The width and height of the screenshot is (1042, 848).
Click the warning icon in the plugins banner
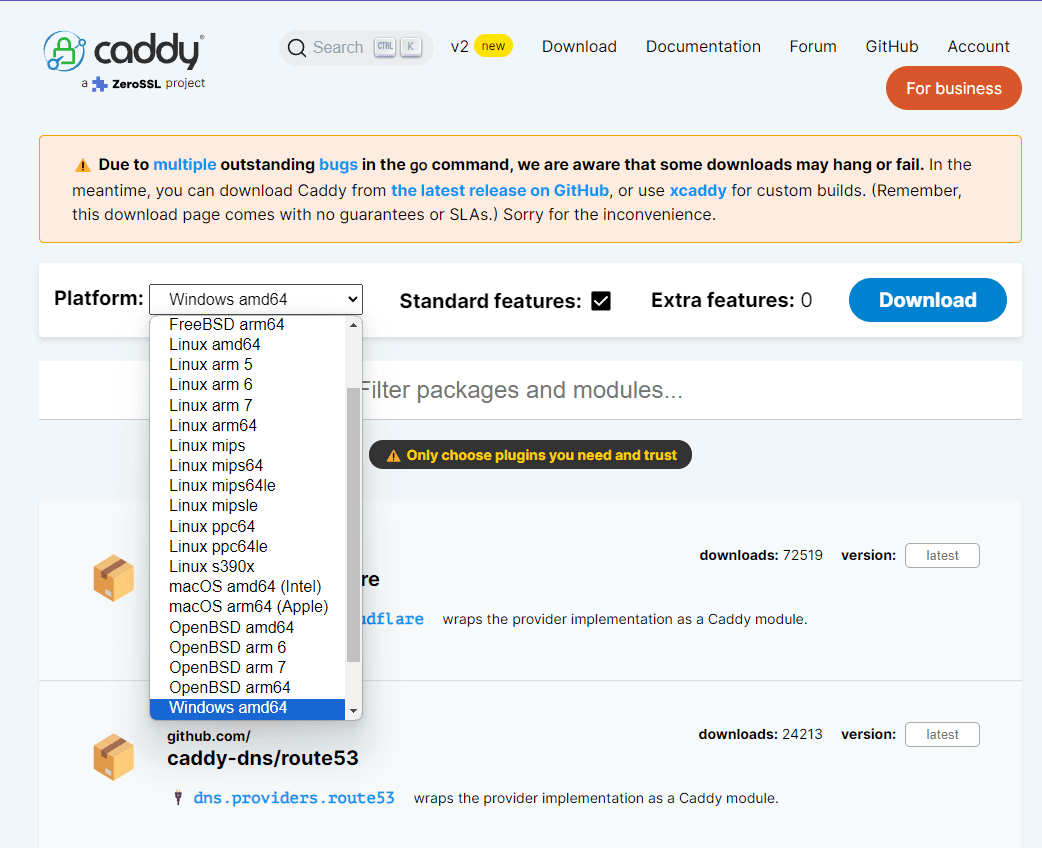pos(394,454)
